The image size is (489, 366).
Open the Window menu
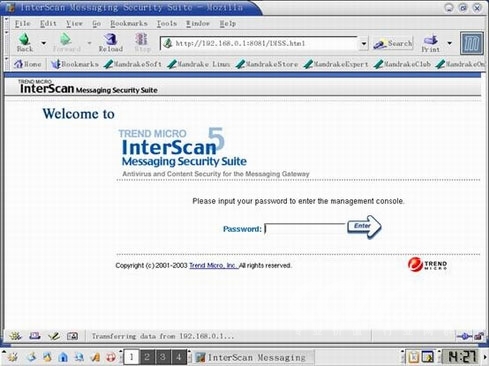pos(198,23)
